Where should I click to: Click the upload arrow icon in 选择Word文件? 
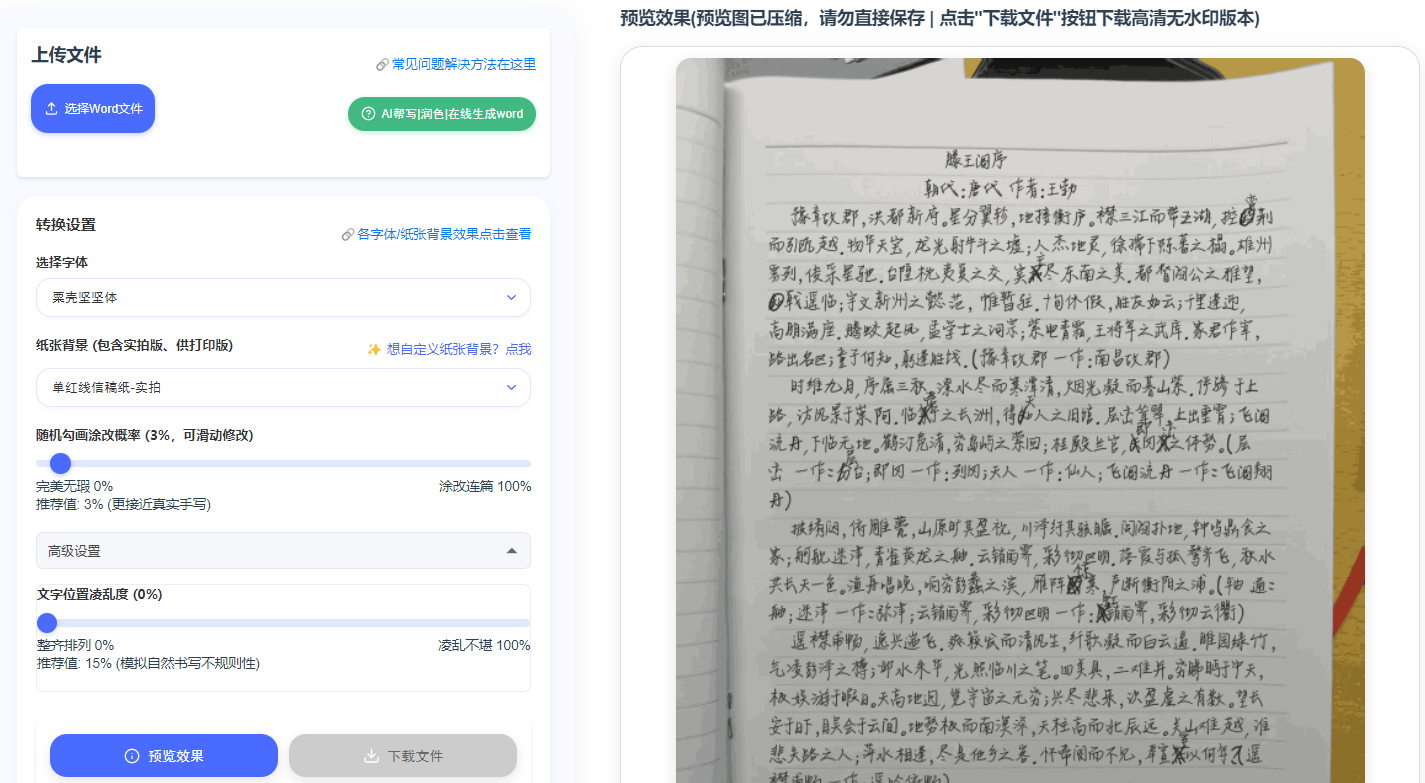(x=51, y=109)
